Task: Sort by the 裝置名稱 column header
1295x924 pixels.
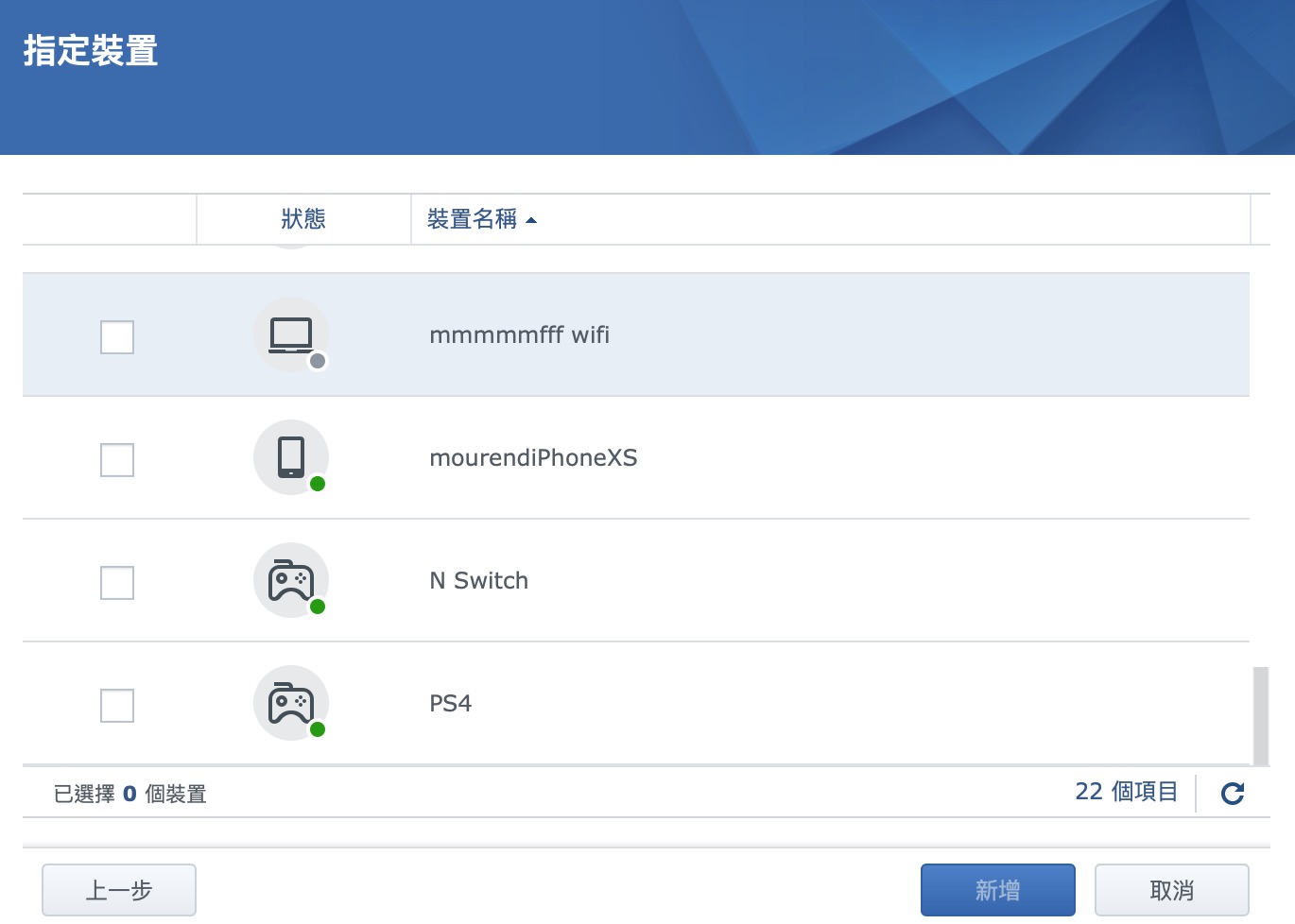Action: coord(472,219)
